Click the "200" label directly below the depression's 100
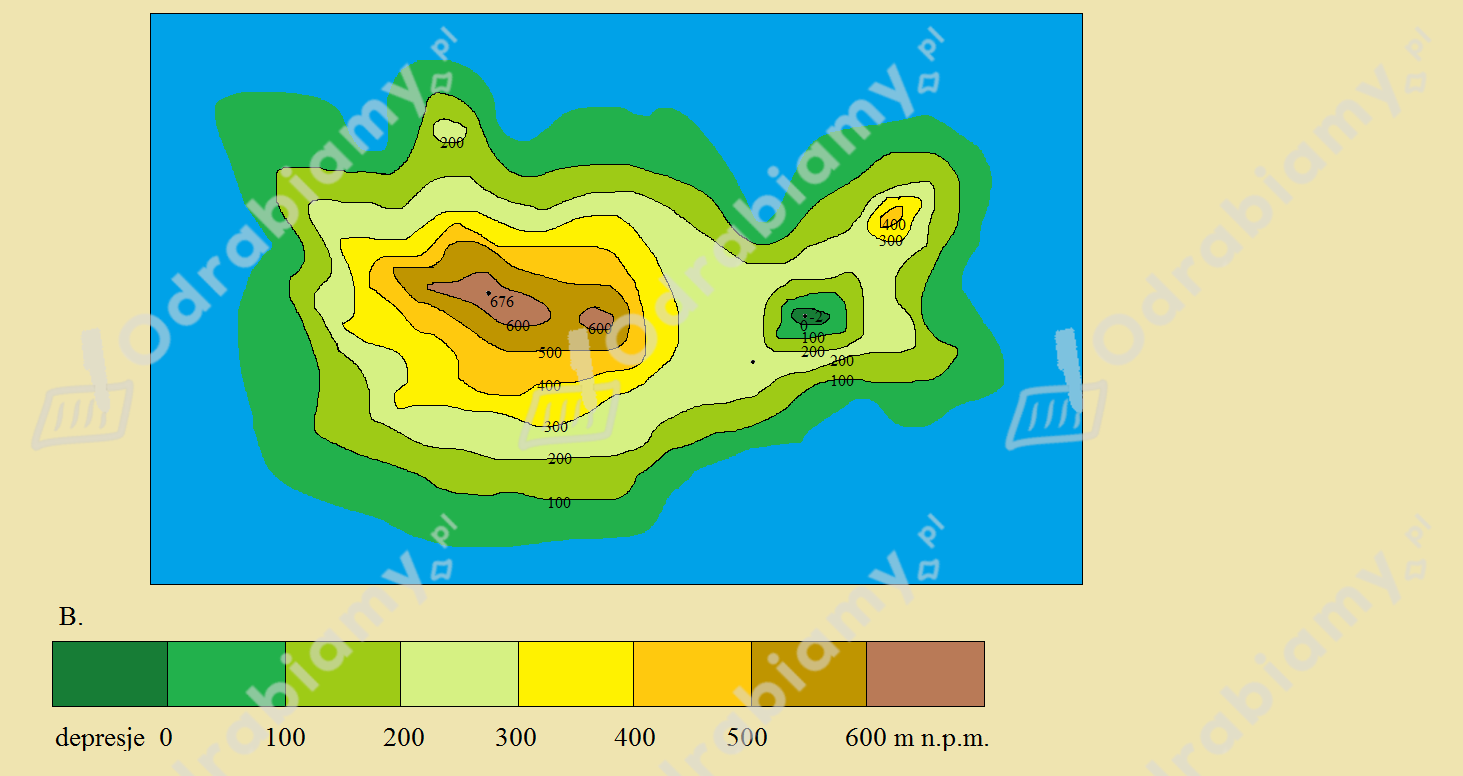The height and width of the screenshot is (776, 1463). [813, 353]
